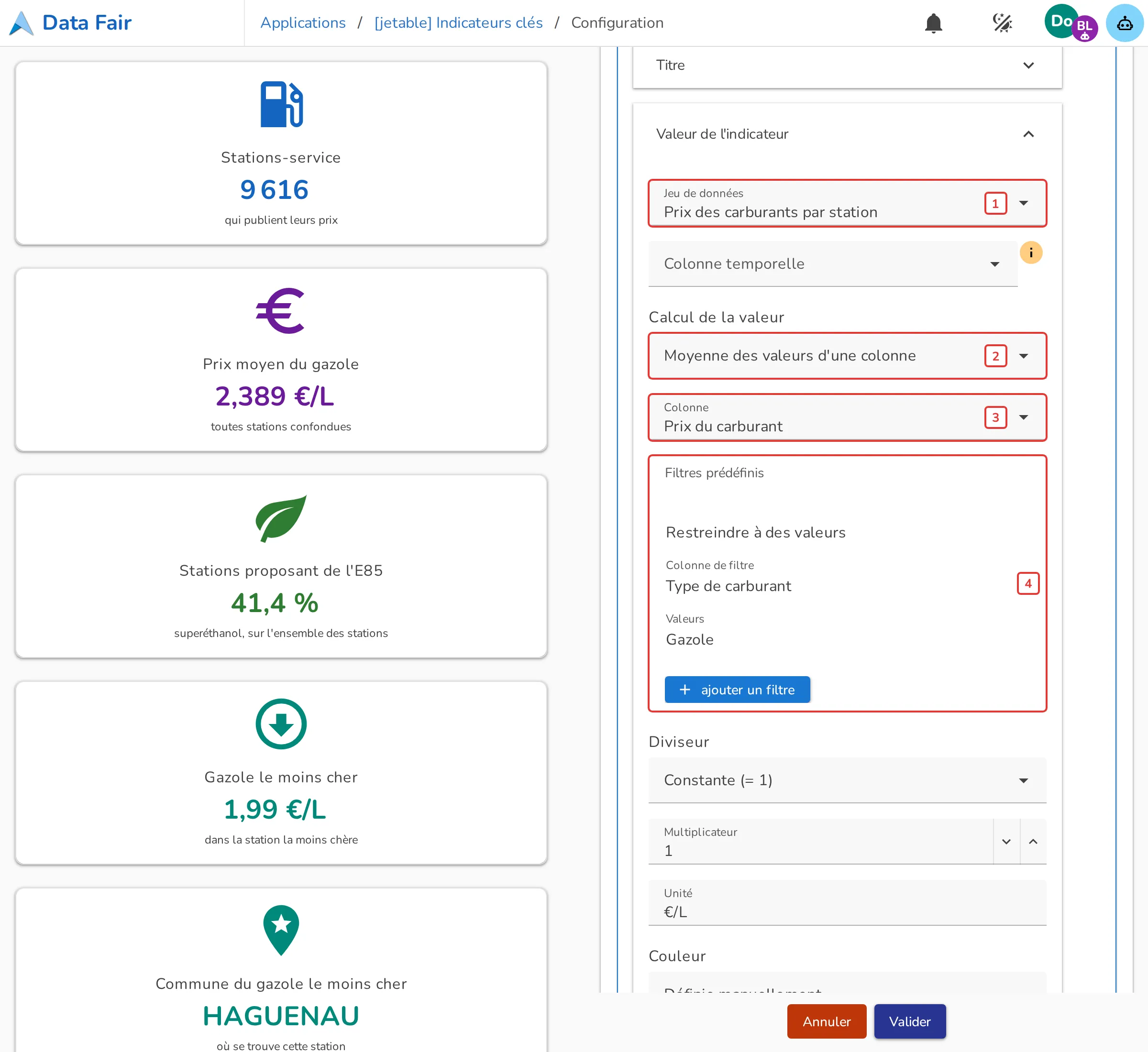Click the Valider button
Image resolution: width=1148 pixels, height=1052 pixels.
[x=910, y=1021]
